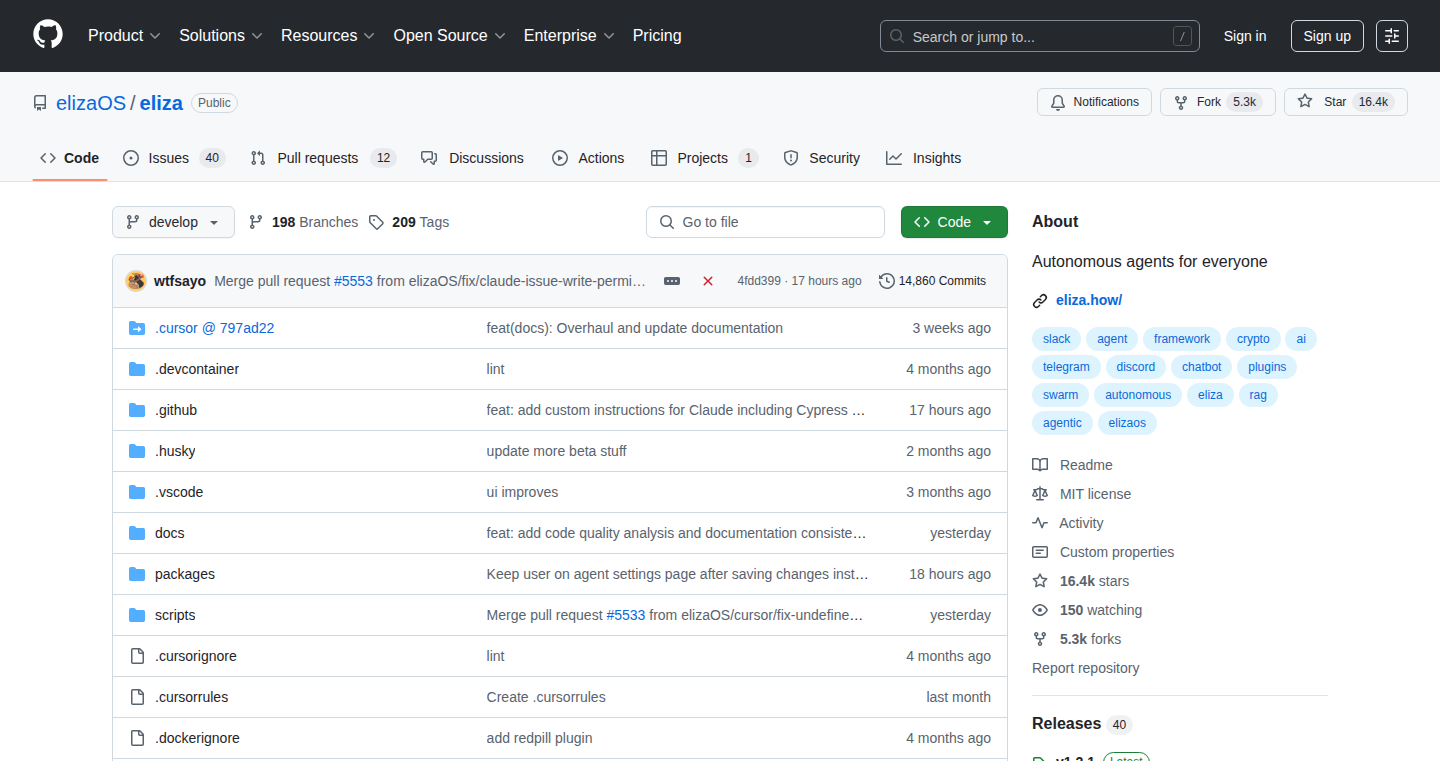Click the Readme book icon
This screenshot has height=761, width=1440.
click(1040, 465)
